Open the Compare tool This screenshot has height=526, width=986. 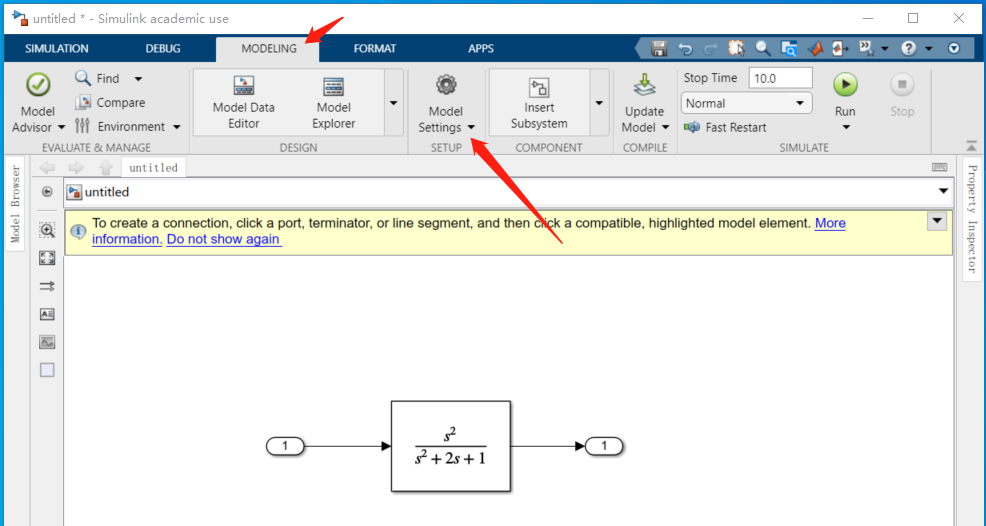pyautogui.click(x=110, y=103)
